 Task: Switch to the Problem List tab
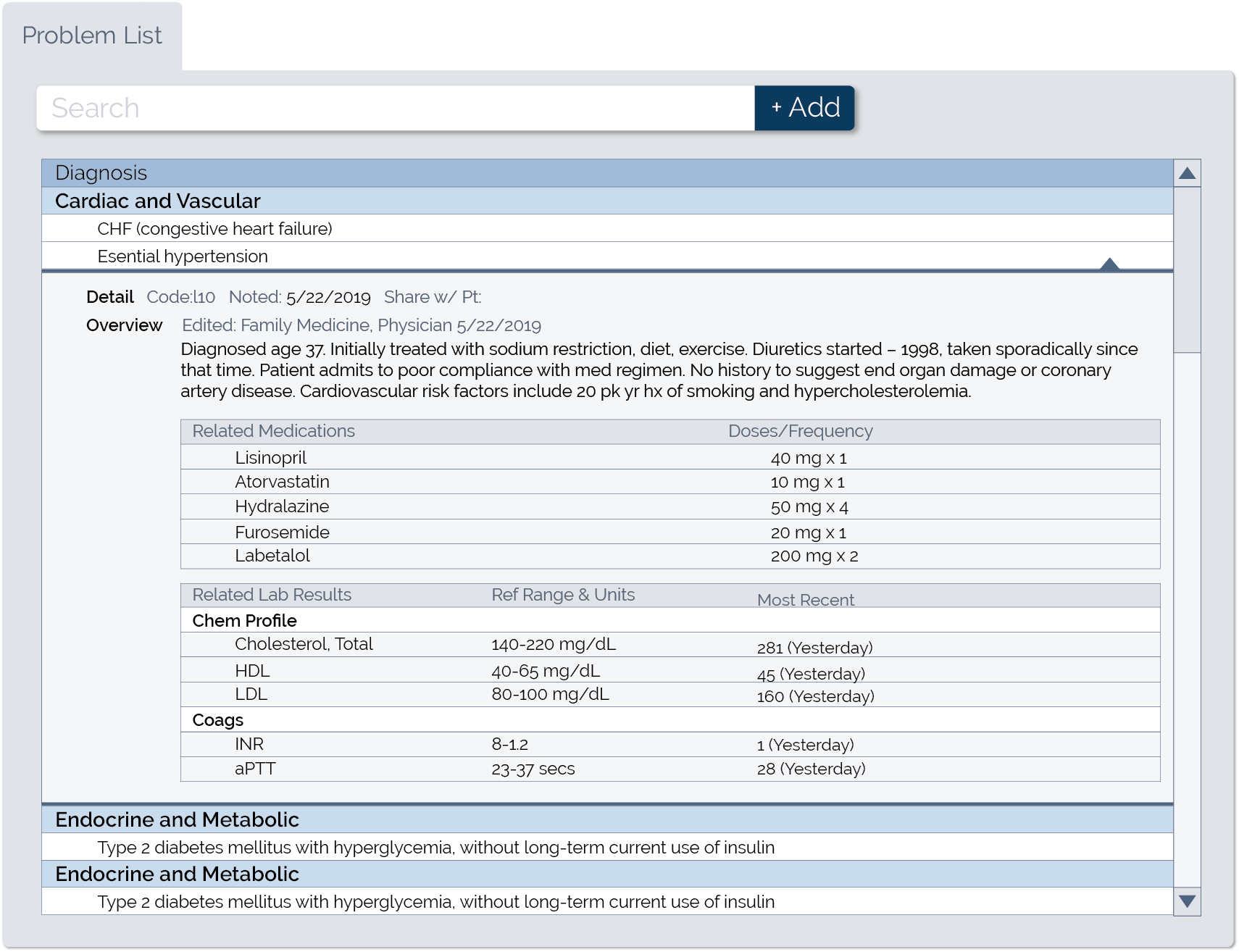pyautogui.click(x=91, y=34)
